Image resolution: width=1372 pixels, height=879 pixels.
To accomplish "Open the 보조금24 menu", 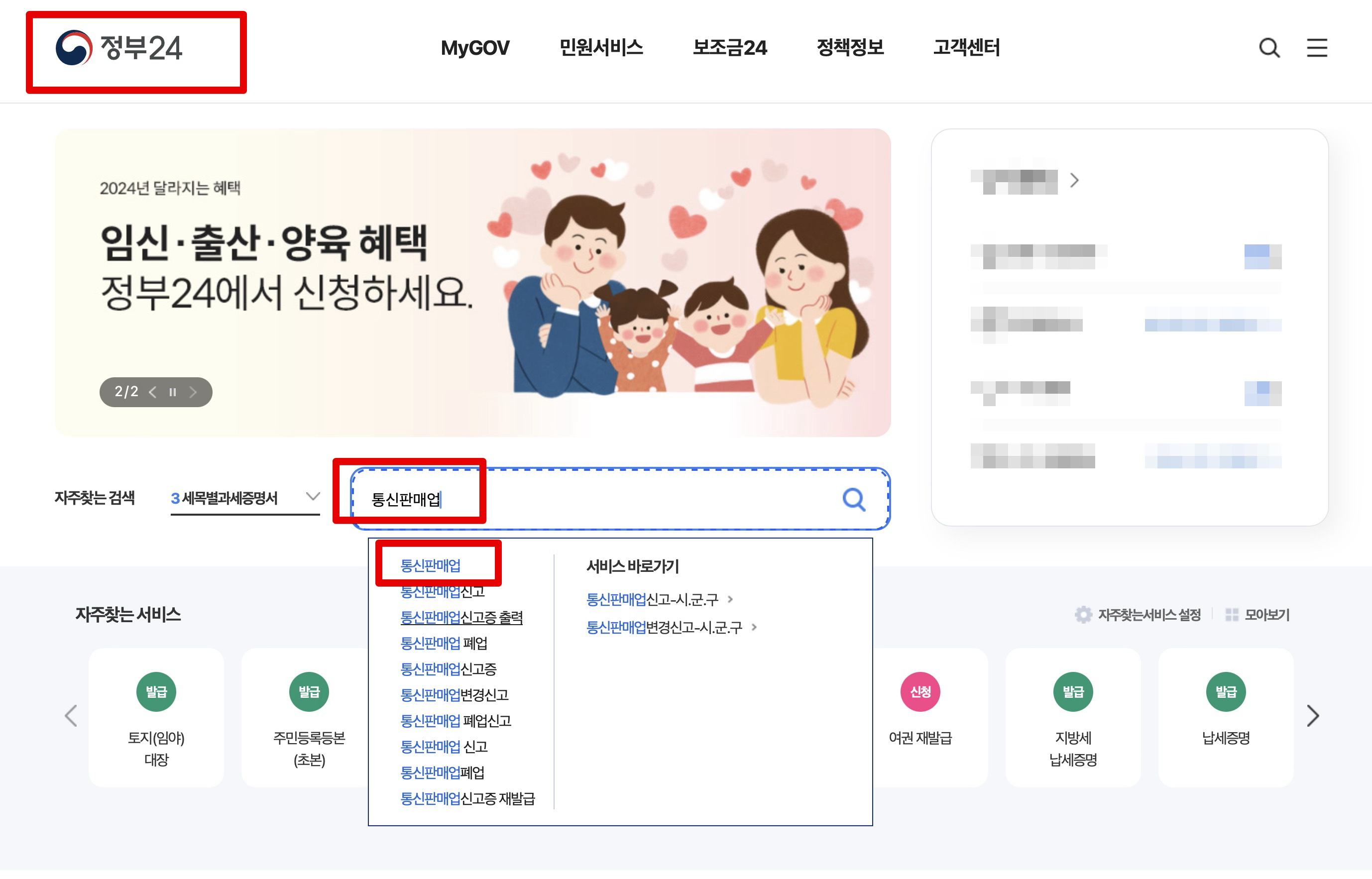I will point(729,48).
